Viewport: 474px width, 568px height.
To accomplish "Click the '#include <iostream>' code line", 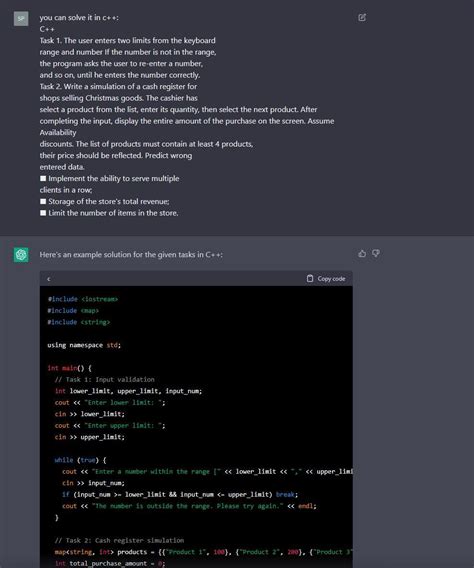I will click(x=83, y=299).
